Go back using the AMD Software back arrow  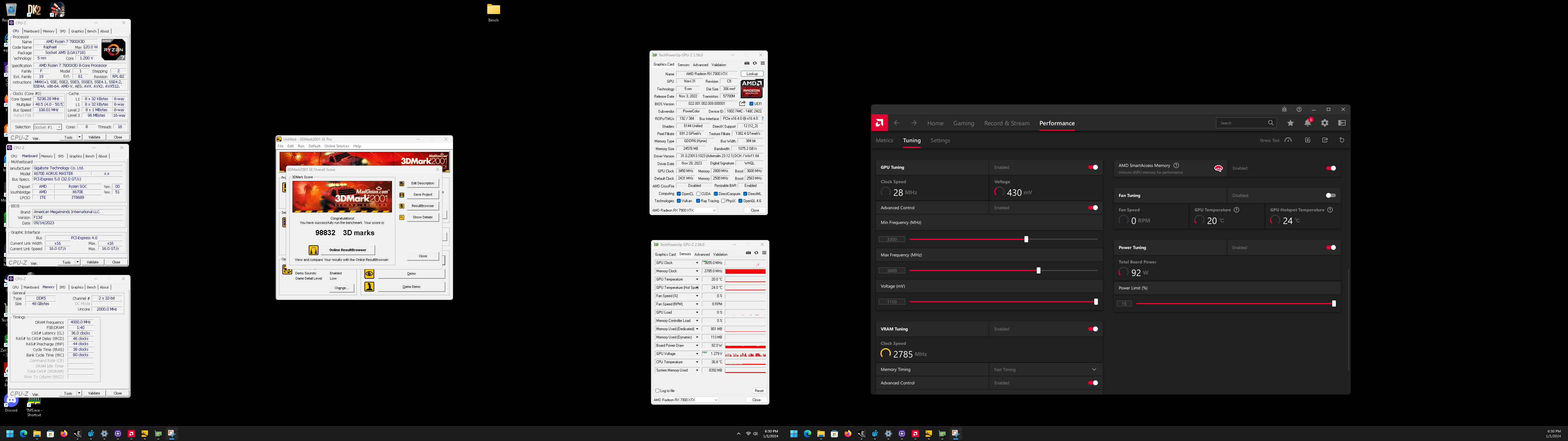(x=896, y=123)
